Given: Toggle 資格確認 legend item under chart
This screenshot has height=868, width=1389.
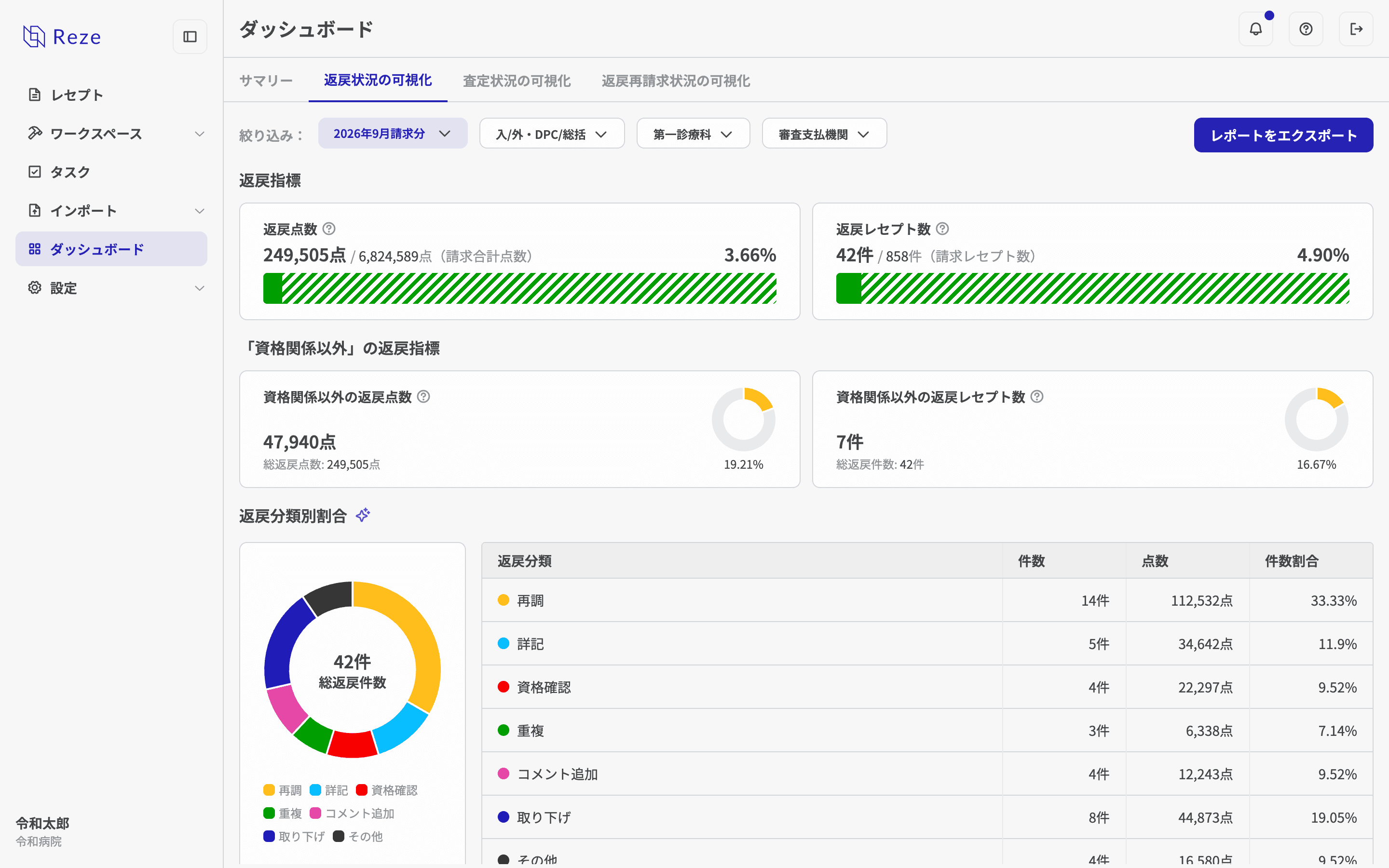Looking at the screenshot, I should (x=386, y=790).
